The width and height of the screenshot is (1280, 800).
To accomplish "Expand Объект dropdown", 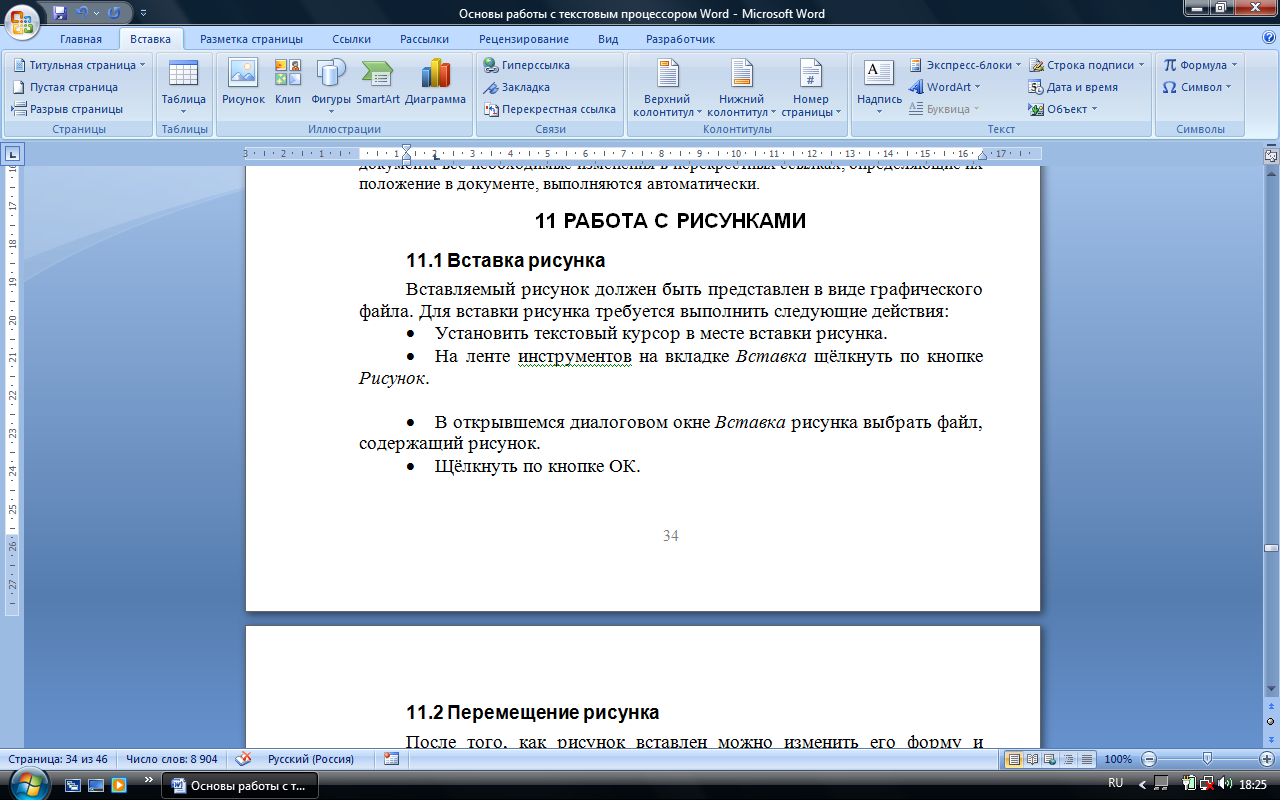I will click(1094, 109).
